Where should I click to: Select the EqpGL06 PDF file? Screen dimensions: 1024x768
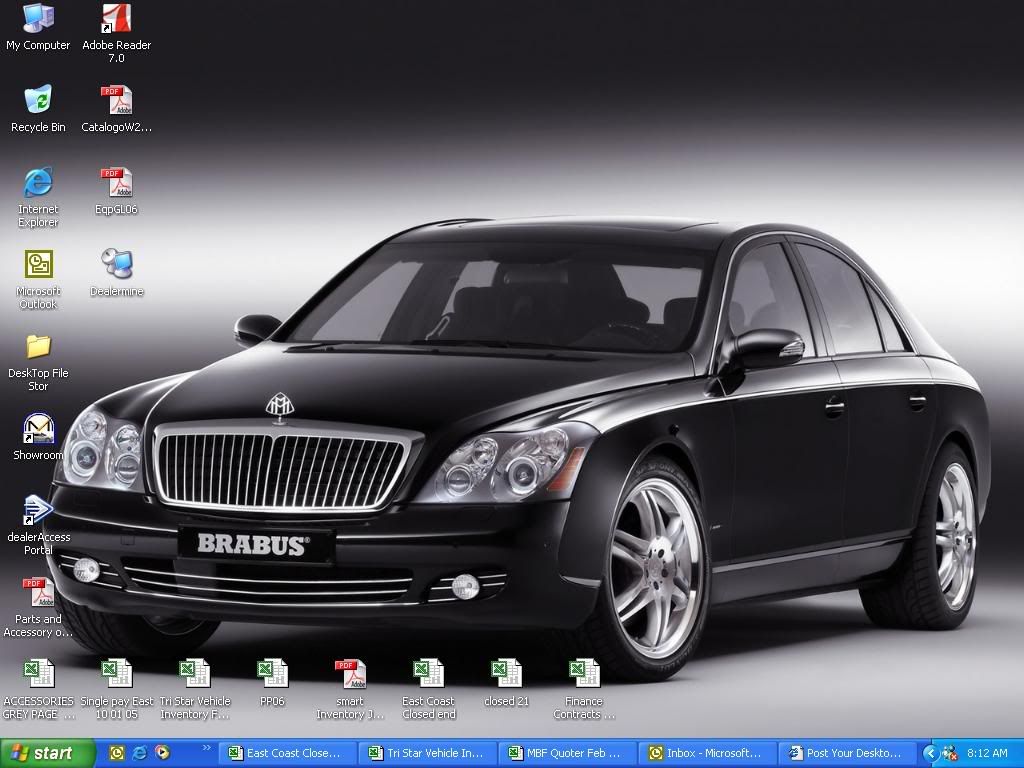click(116, 183)
